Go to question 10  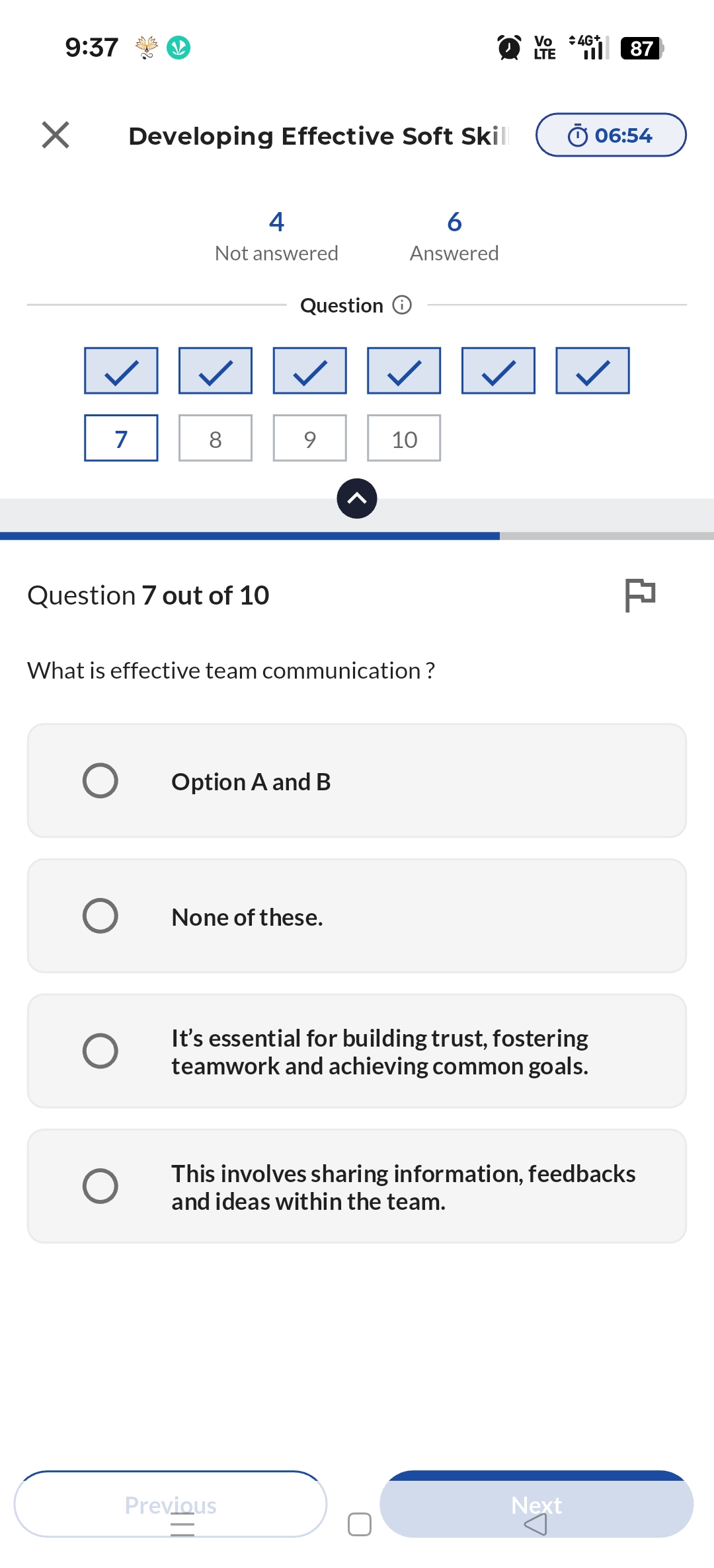click(404, 438)
